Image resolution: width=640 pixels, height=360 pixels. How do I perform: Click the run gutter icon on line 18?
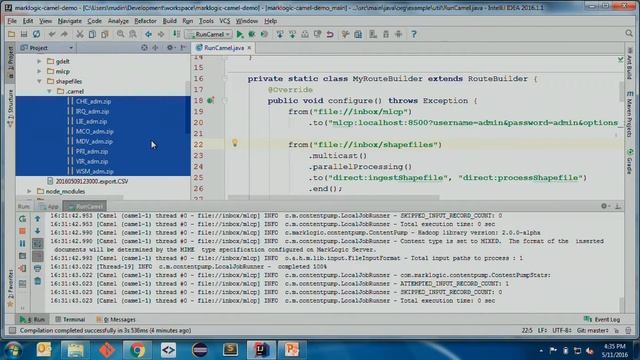click(211, 100)
